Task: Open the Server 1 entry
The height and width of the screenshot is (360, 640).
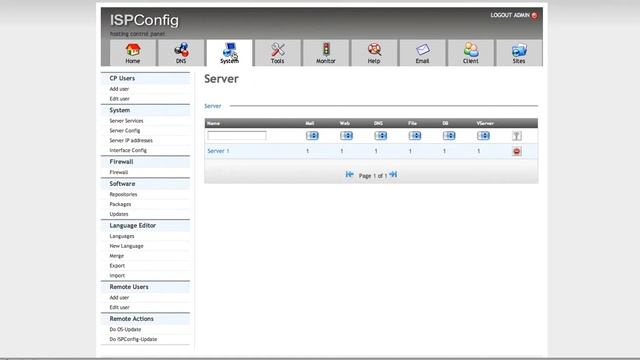Action: coord(218,151)
